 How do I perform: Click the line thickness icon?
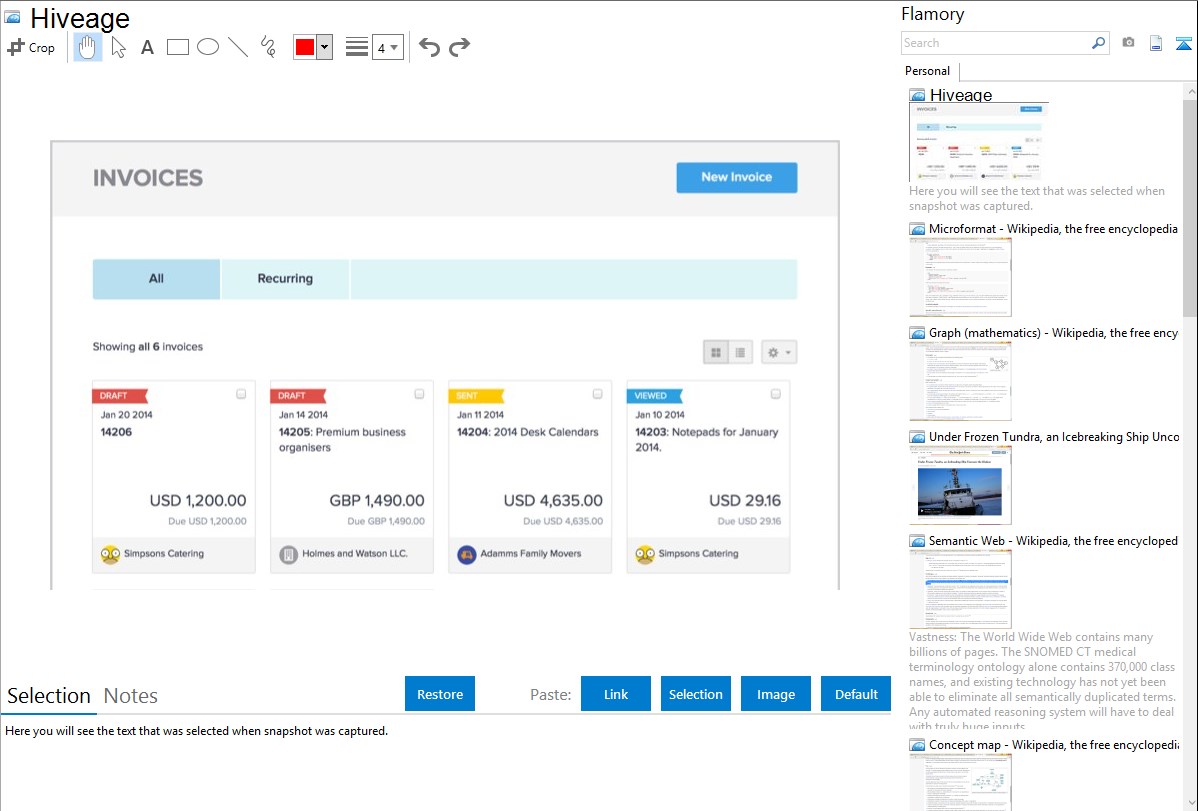pos(357,47)
